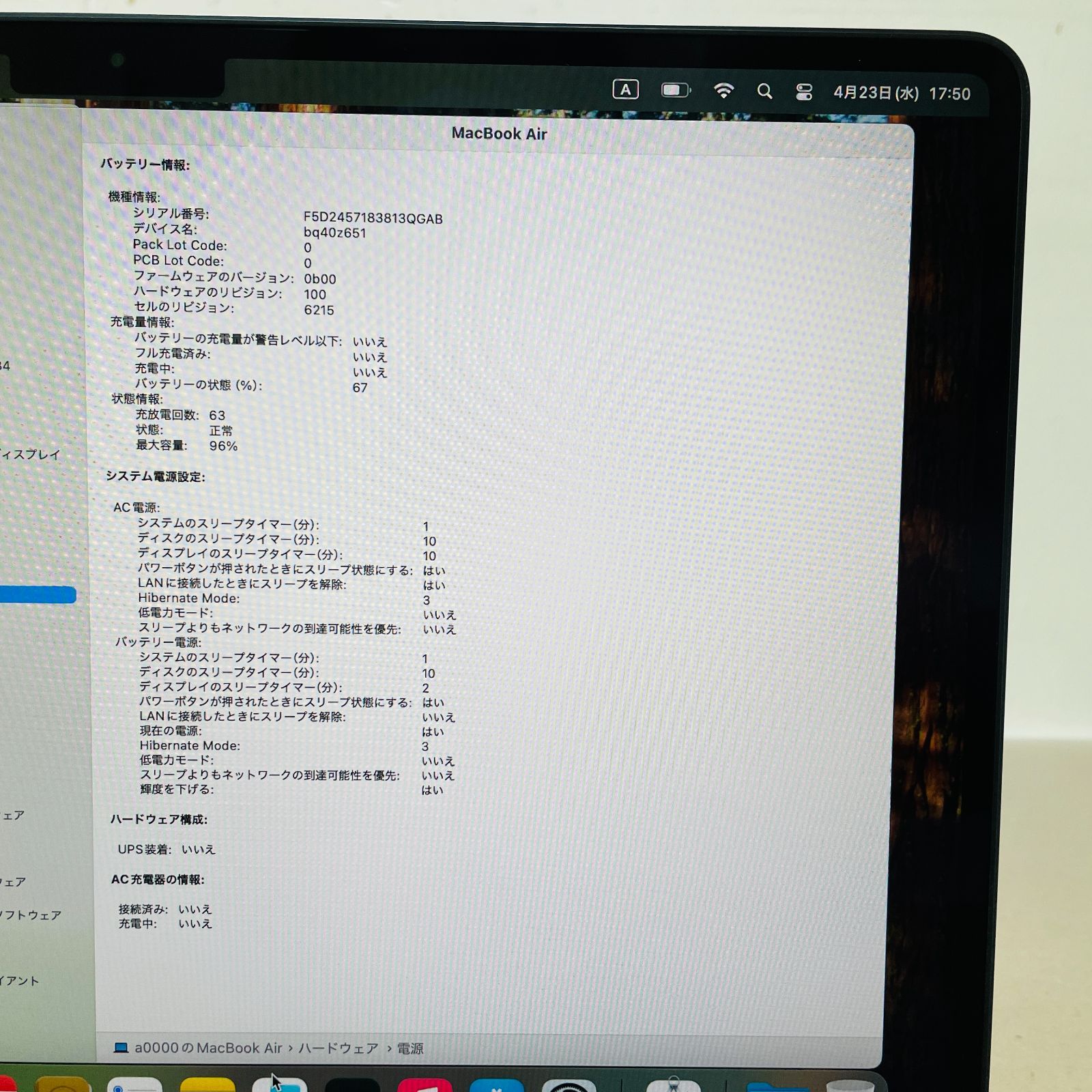Open Control Center icon in menu bar

(x=804, y=91)
